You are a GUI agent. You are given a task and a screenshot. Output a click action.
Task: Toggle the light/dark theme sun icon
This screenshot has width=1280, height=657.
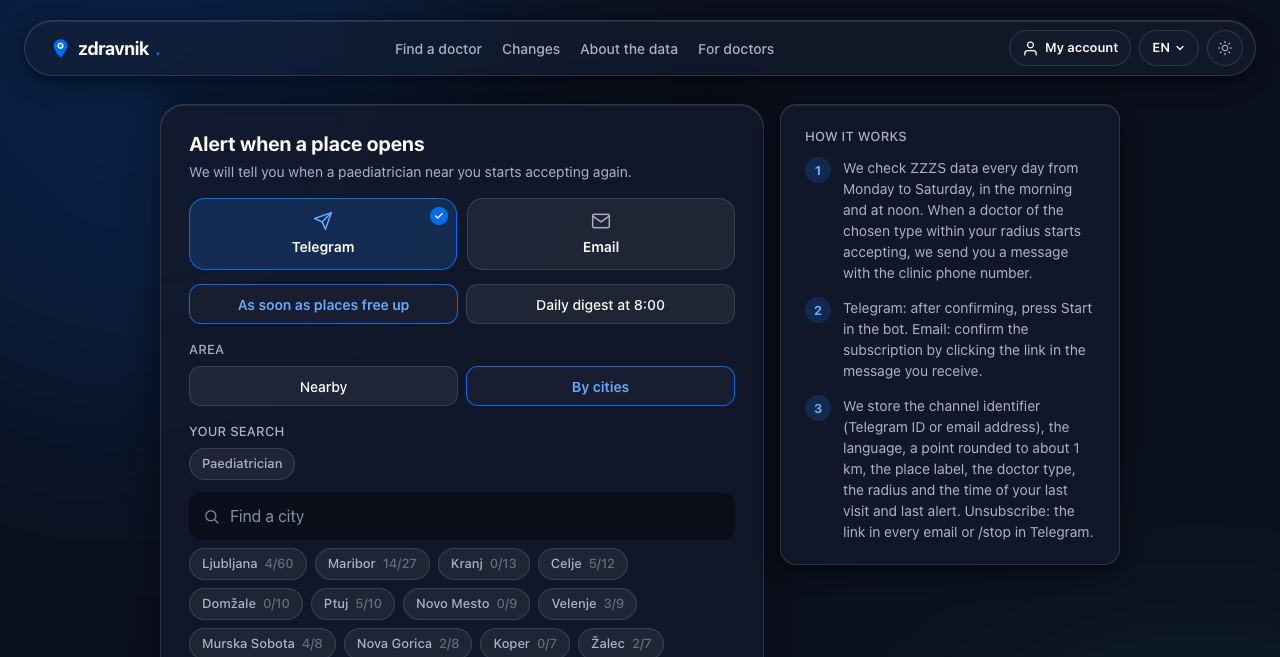tap(1225, 48)
